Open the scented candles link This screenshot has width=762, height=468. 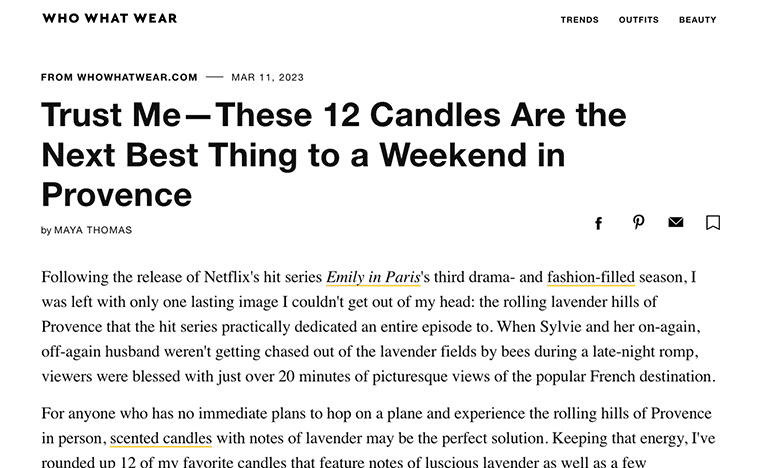(x=161, y=438)
